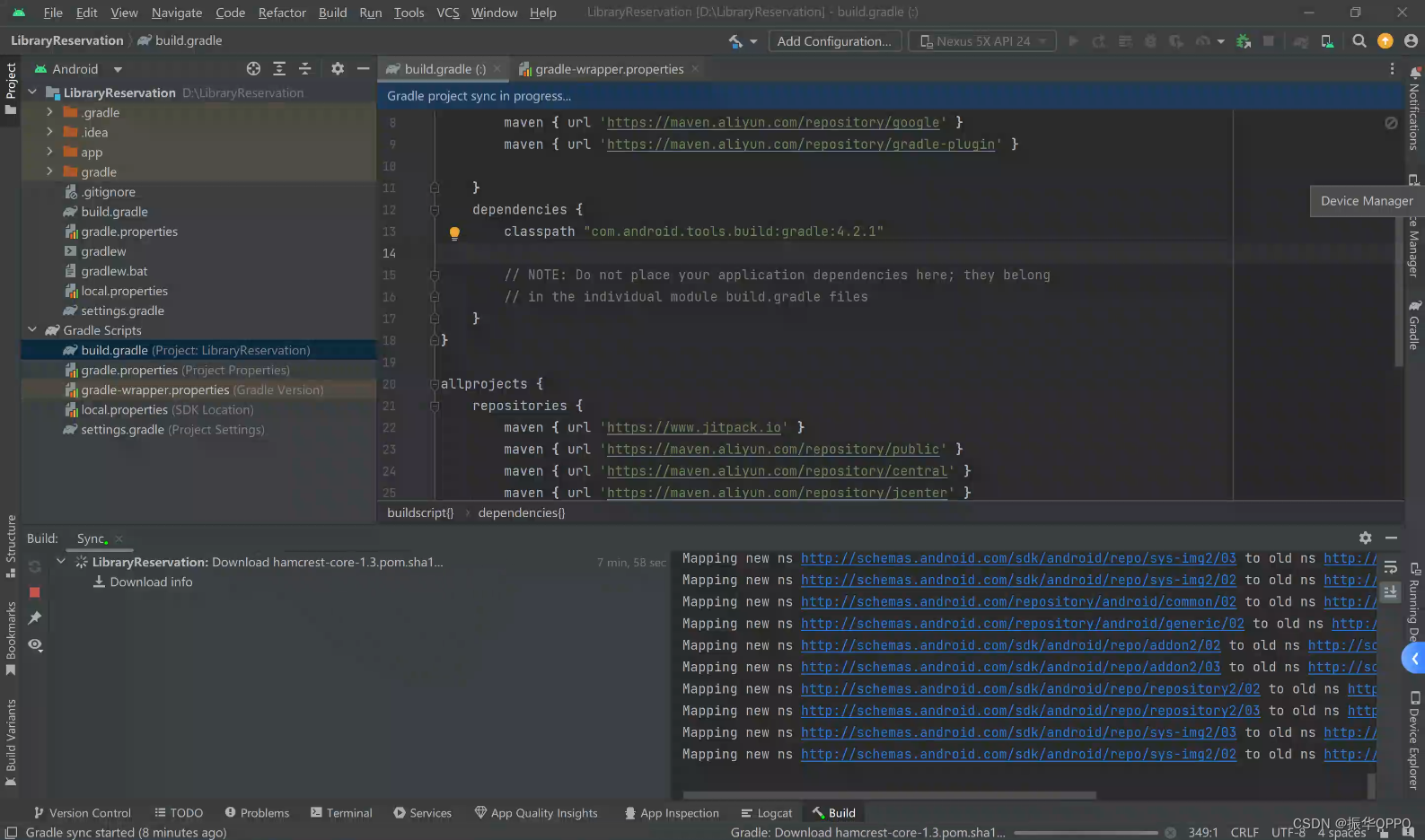Open the Refactor menu
Screen dimensions: 1425x840
(282, 13)
